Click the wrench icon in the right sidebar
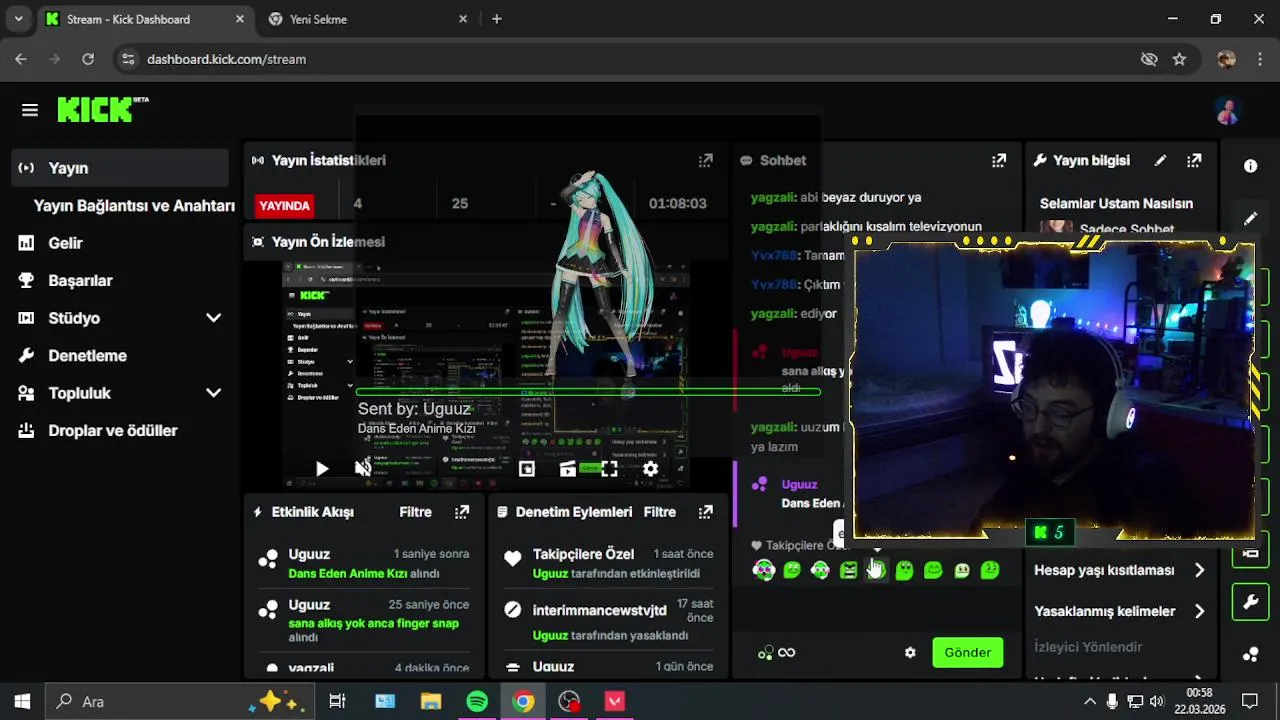The width and height of the screenshot is (1280, 720). (1250, 602)
